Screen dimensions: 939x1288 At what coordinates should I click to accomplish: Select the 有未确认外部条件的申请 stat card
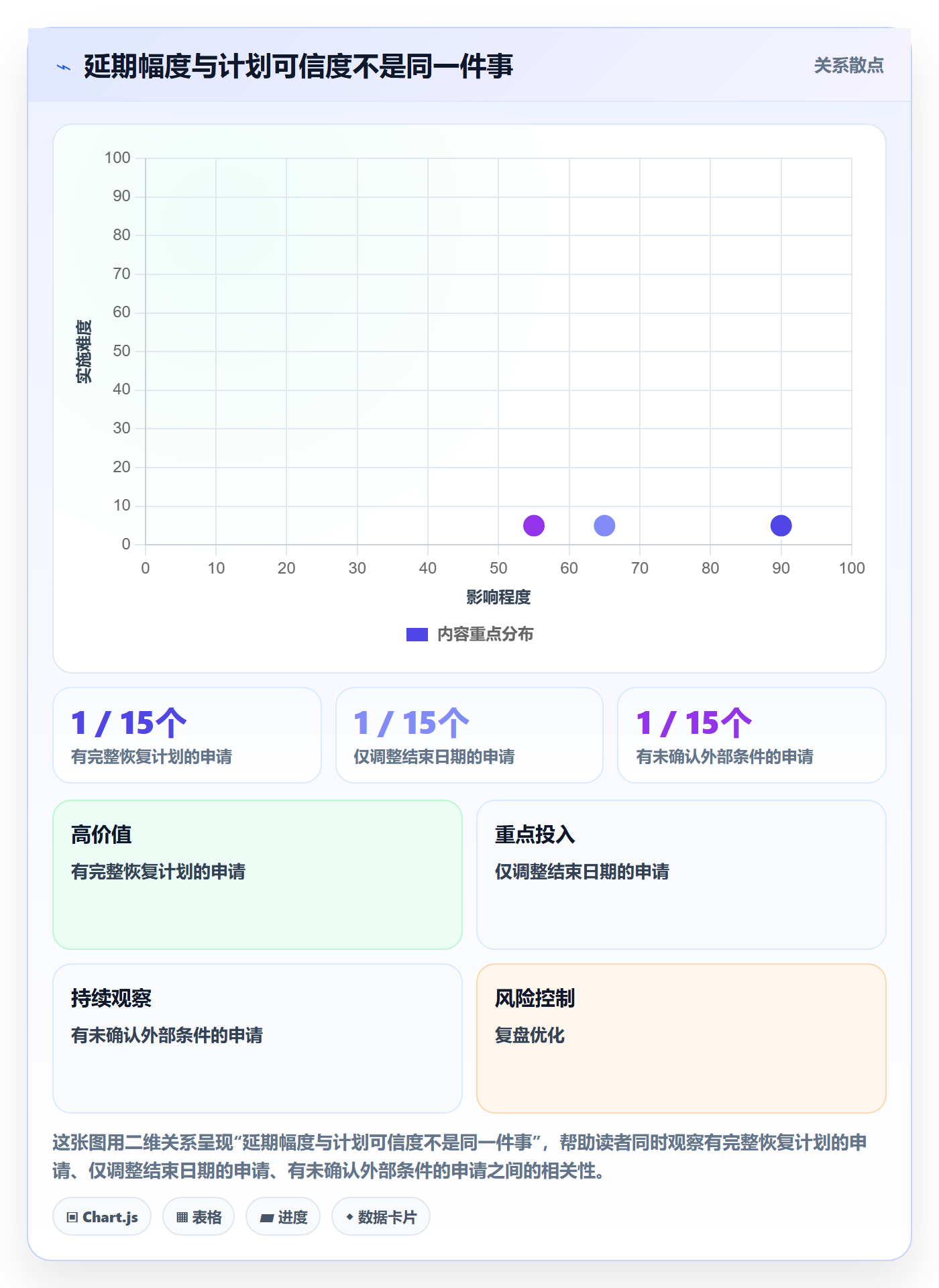(x=752, y=735)
